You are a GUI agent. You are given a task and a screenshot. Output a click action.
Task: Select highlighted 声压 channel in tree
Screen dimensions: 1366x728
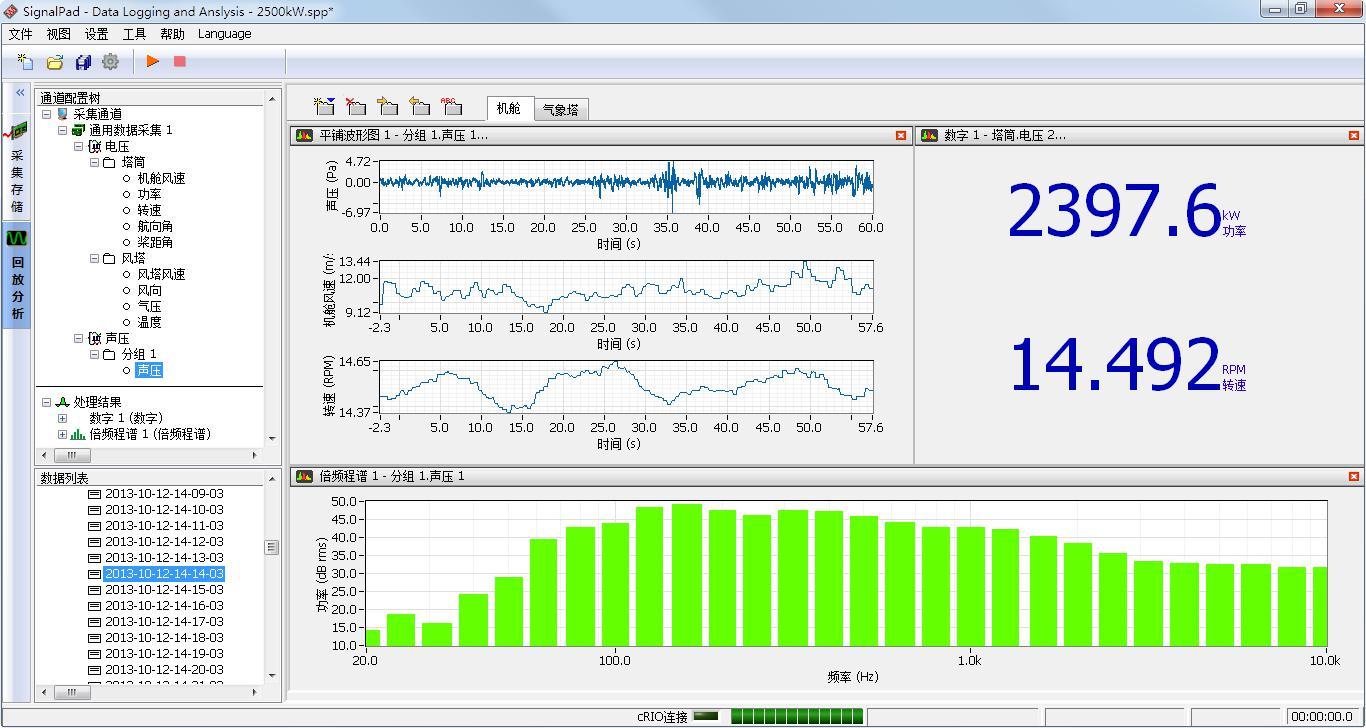(x=149, y=370)
